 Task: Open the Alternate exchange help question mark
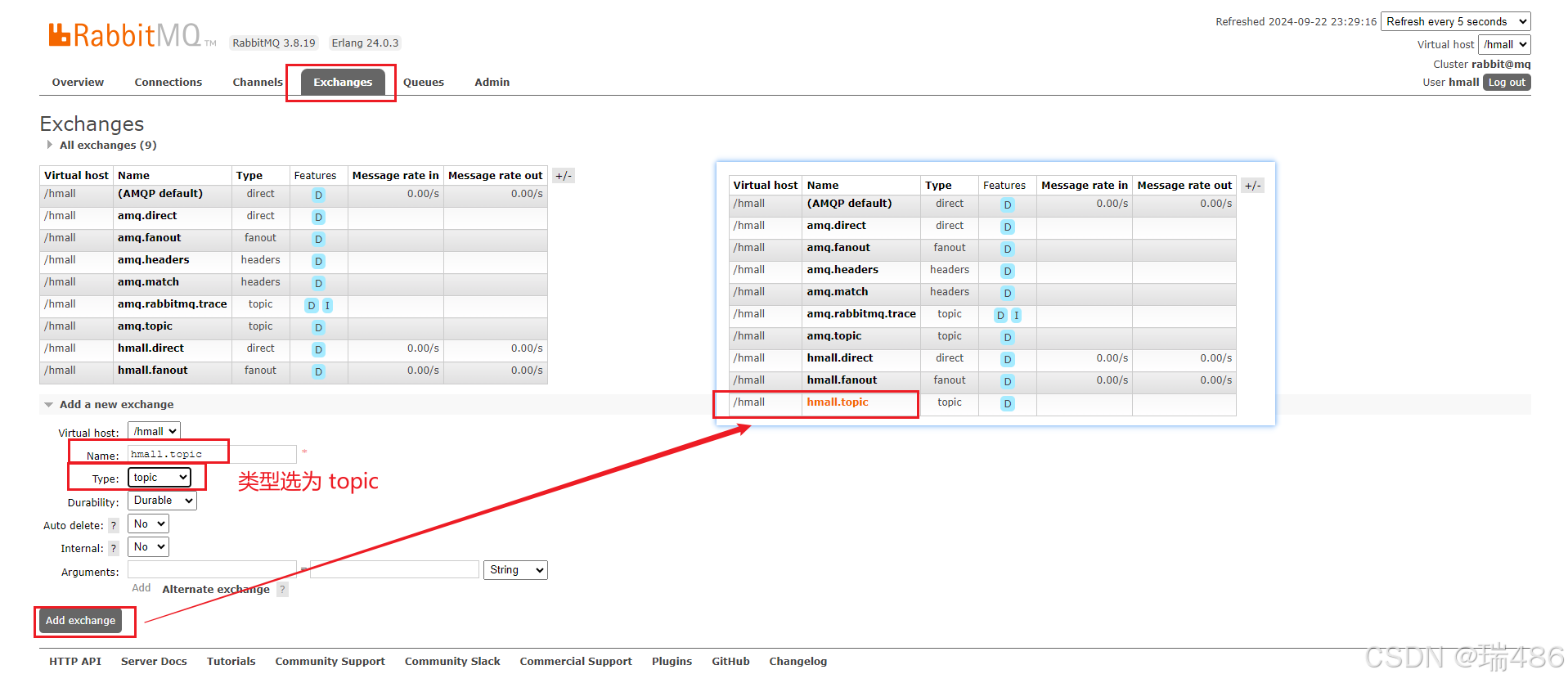[282, 590]
